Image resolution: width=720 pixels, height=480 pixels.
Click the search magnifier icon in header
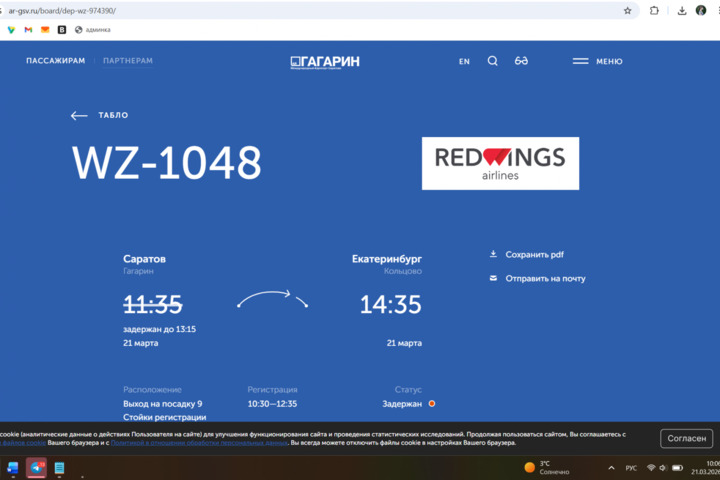[x=492, y=61]
